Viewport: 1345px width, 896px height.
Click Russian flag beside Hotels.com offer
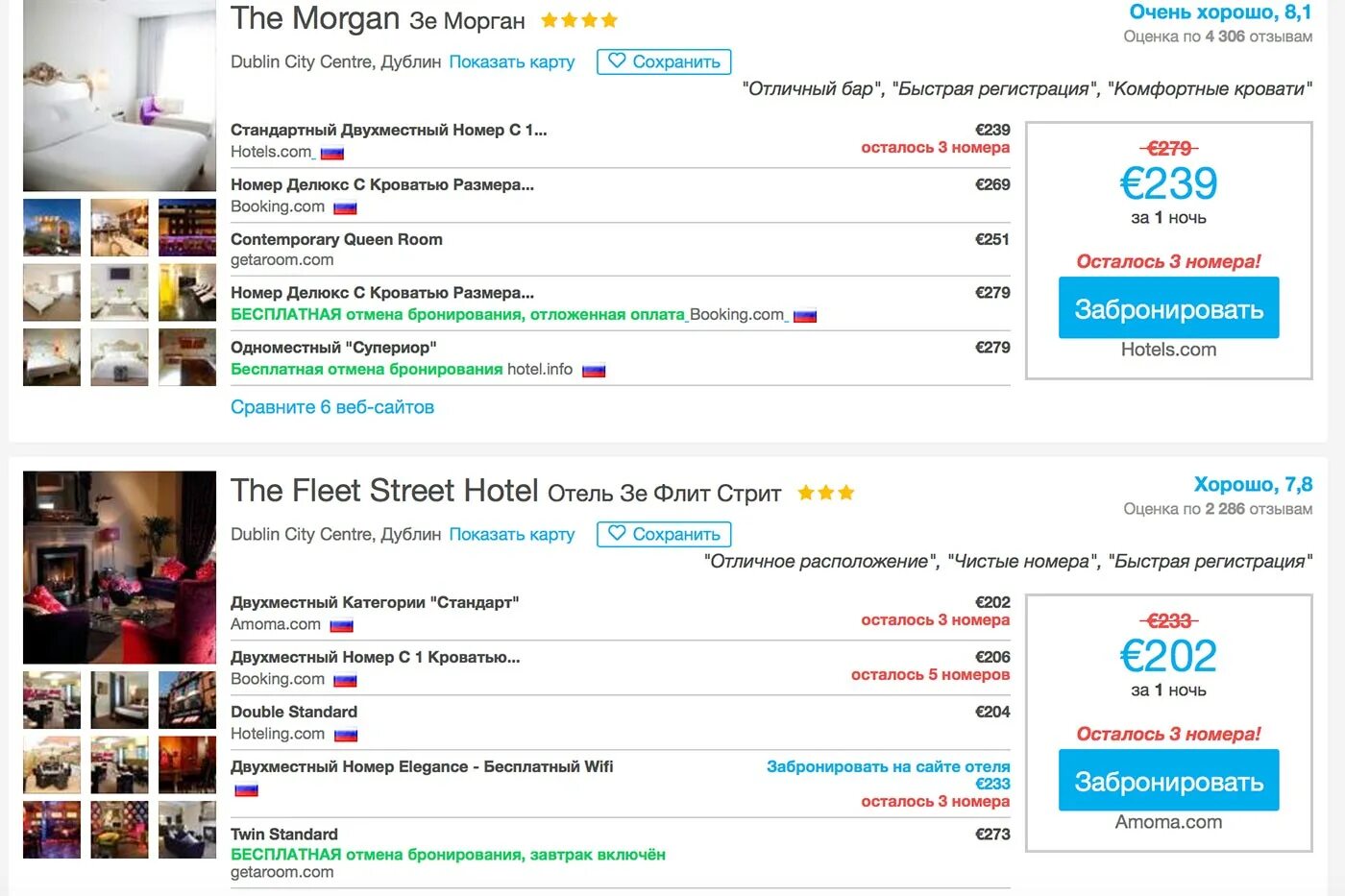pos(332,154)
